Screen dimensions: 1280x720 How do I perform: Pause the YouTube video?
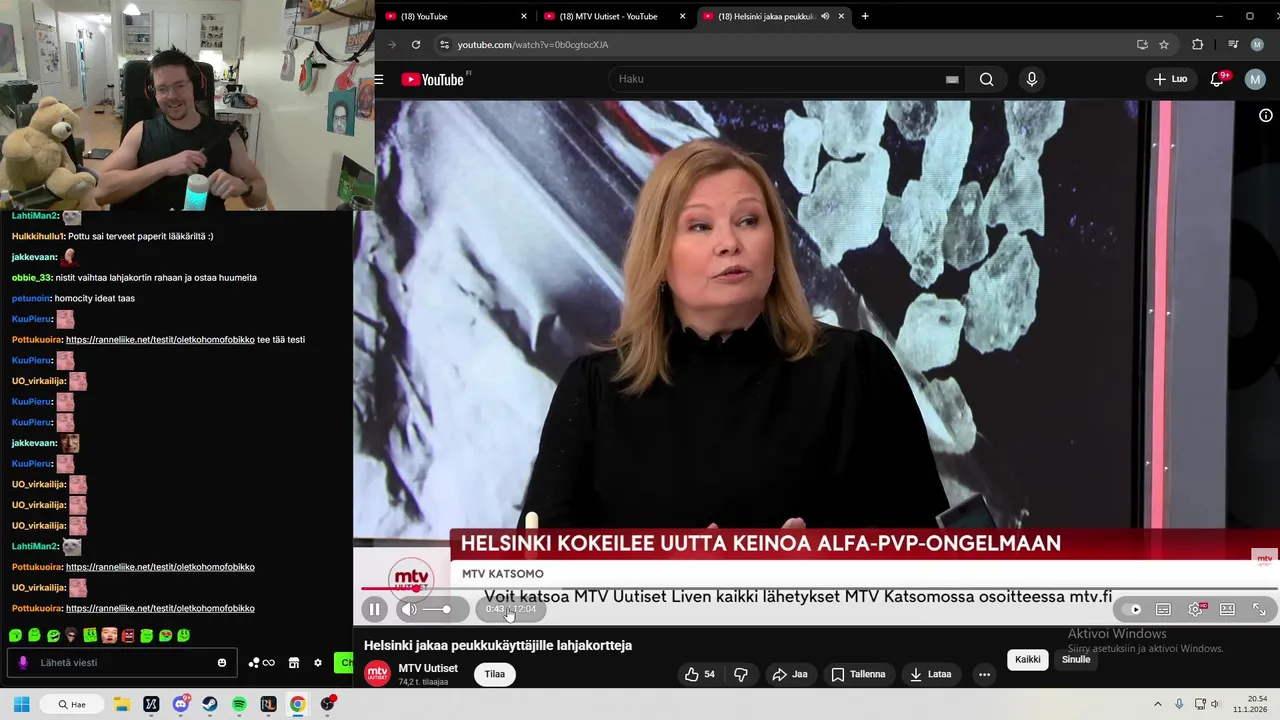374,609
